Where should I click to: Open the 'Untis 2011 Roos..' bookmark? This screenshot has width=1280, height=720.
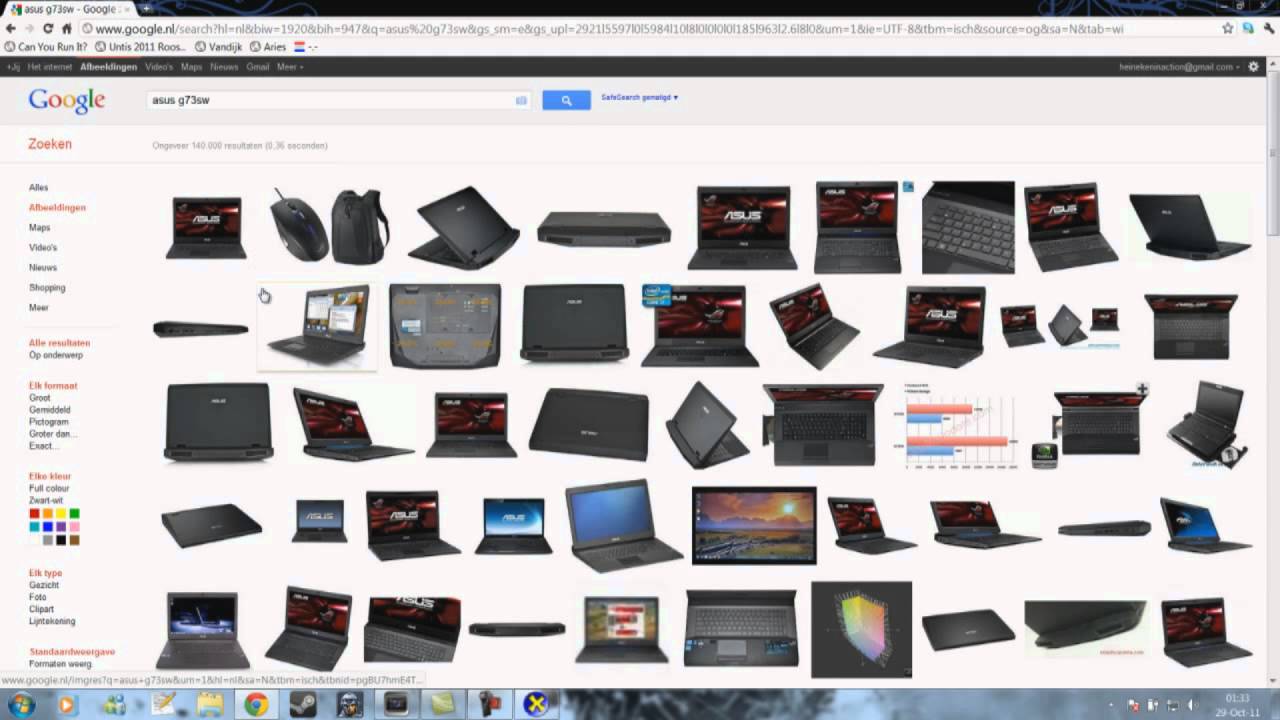pyautogui.click(x=141, y=47)
